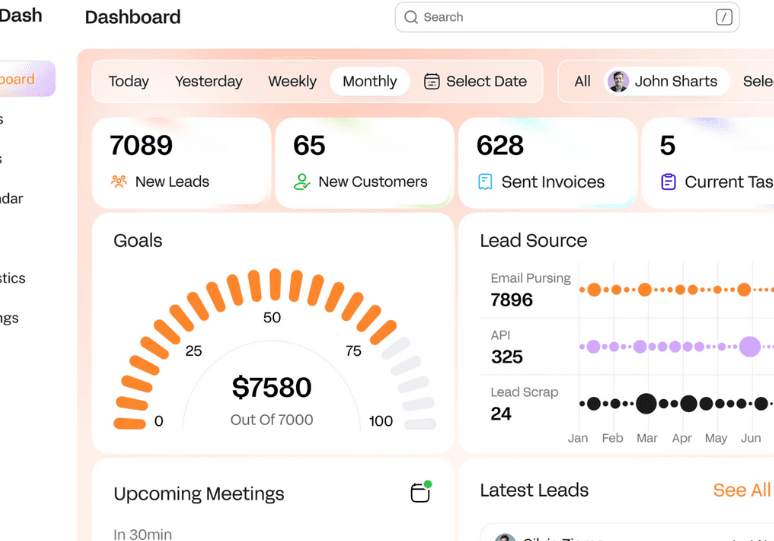Switch to the Today filter tab
The width and height of the screenshot is (774, 541).
click(128, 82)
